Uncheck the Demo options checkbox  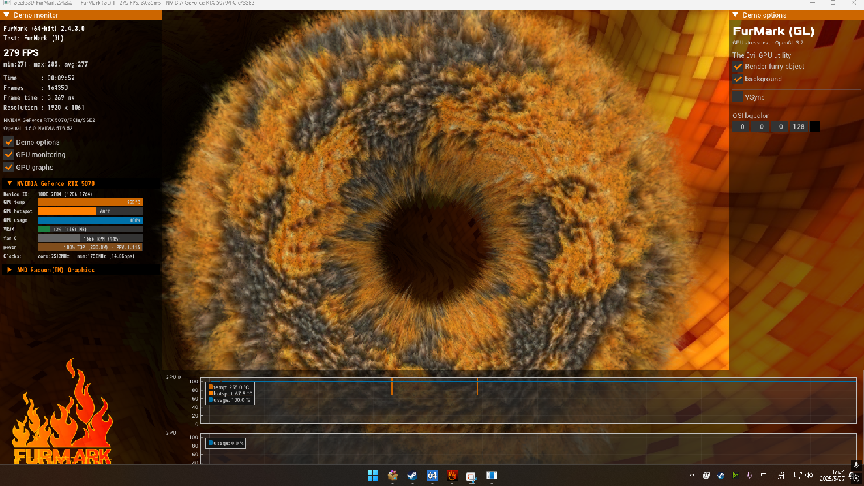pyautogui.click(x=9, y=142)
